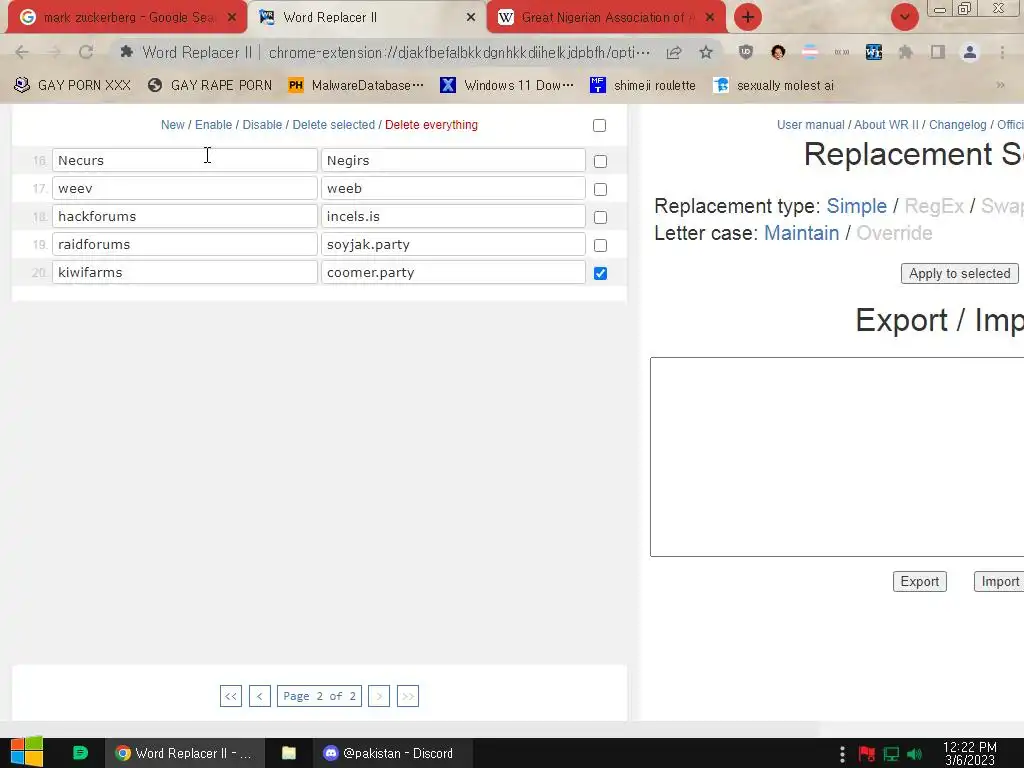Open the network tray icon
This screenshot has height=768, width=1024.
[x=891, y=754]
